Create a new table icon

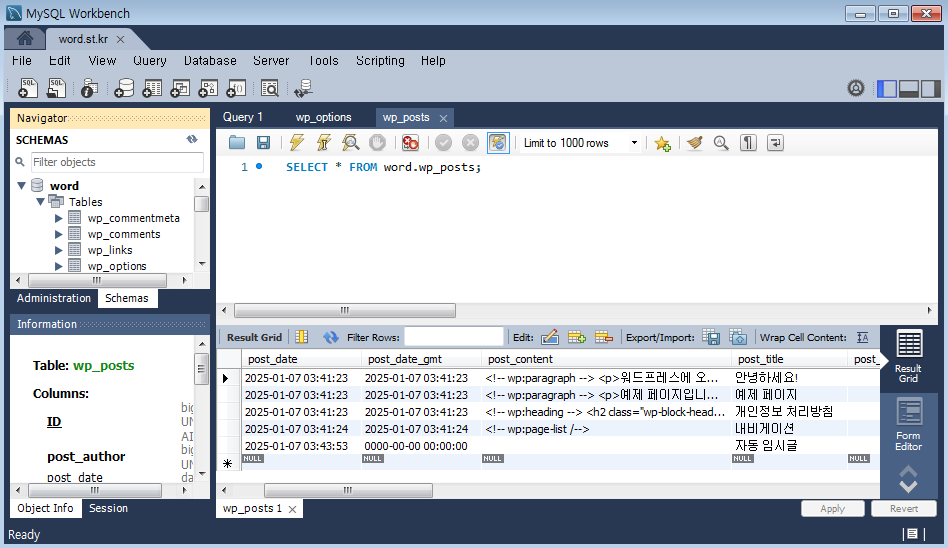(x=152, y=88)
